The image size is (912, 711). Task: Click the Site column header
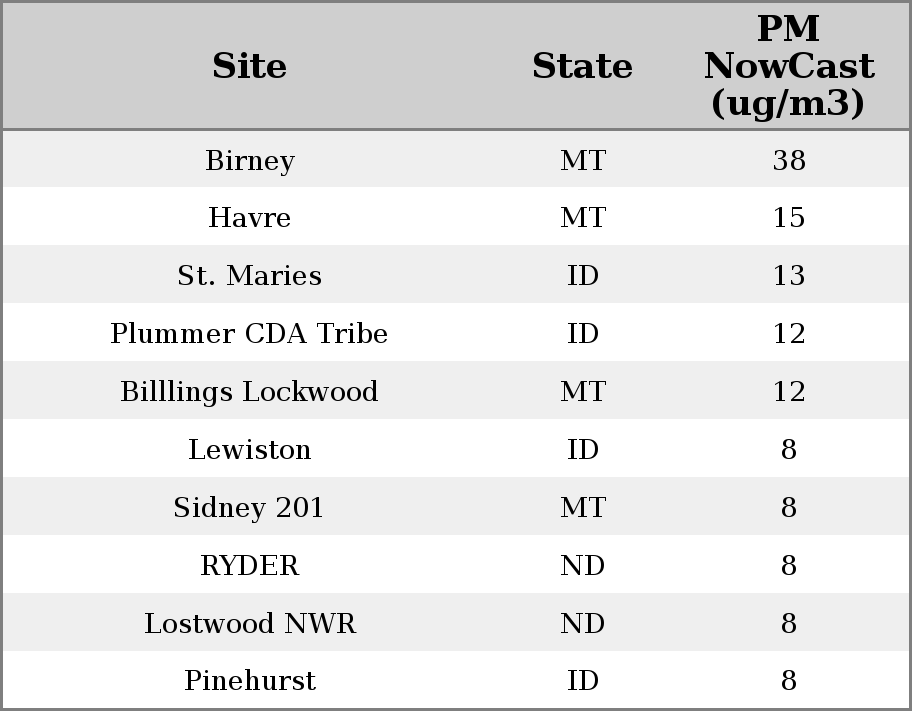pos(250,67)
